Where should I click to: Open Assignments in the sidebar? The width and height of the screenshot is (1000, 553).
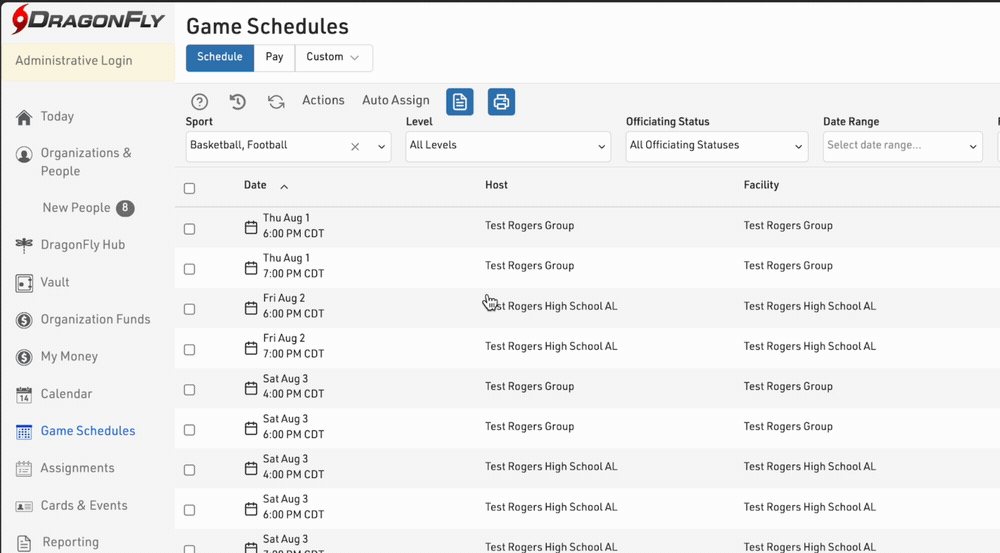pos(77,468)
